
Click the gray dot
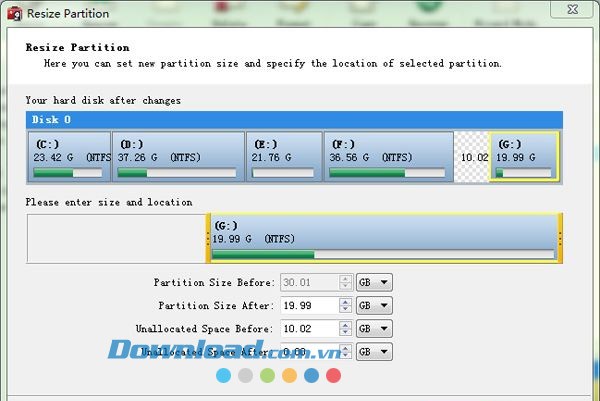[x=245, y=375]
